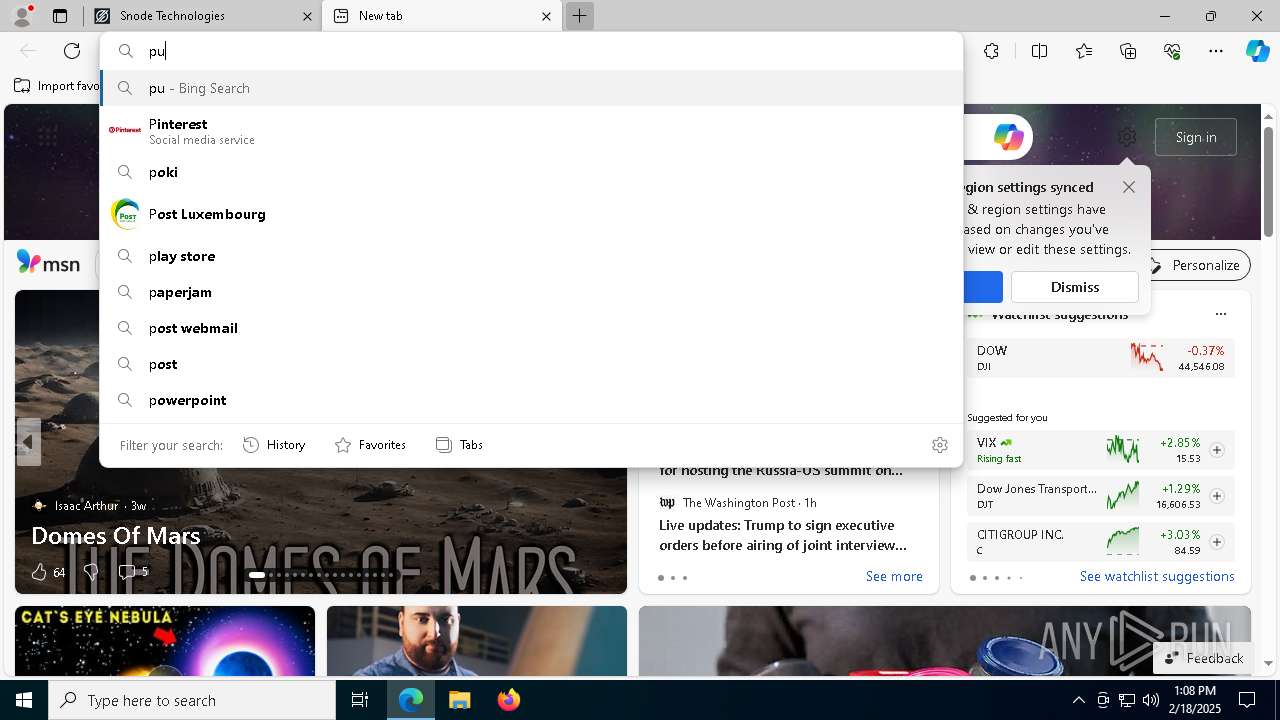Open a new tab with plus button

579,16
